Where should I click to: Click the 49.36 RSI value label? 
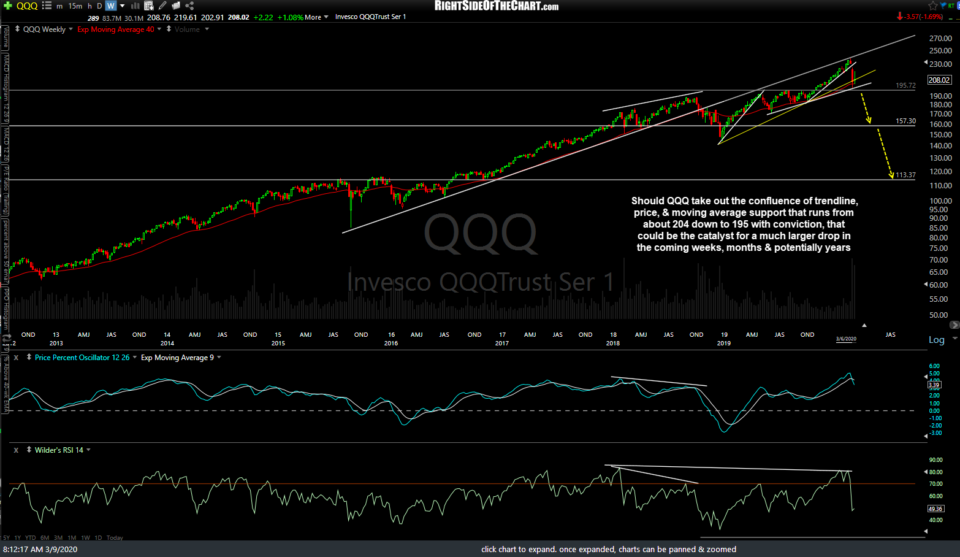[x=936, y=509]
